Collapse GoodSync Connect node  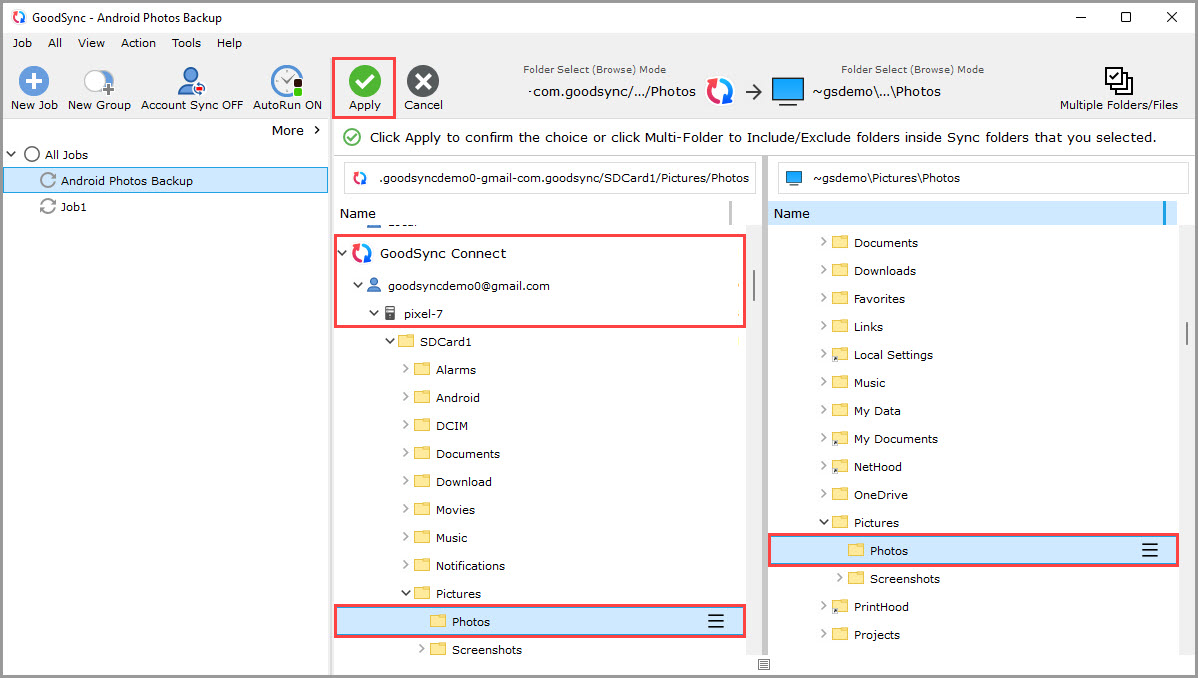342,253
